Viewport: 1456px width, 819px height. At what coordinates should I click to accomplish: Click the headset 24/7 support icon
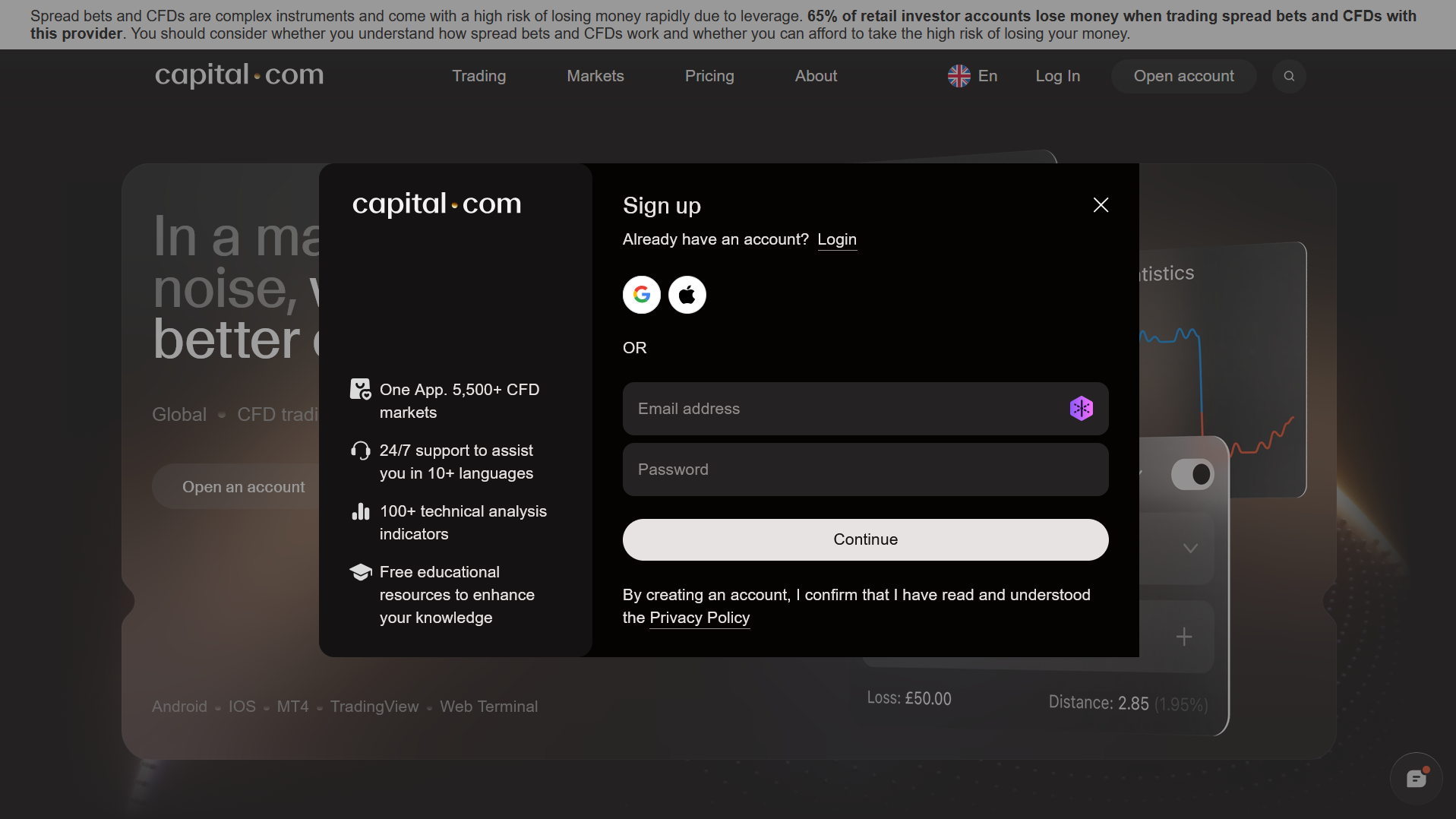click(x=361, y=451)
